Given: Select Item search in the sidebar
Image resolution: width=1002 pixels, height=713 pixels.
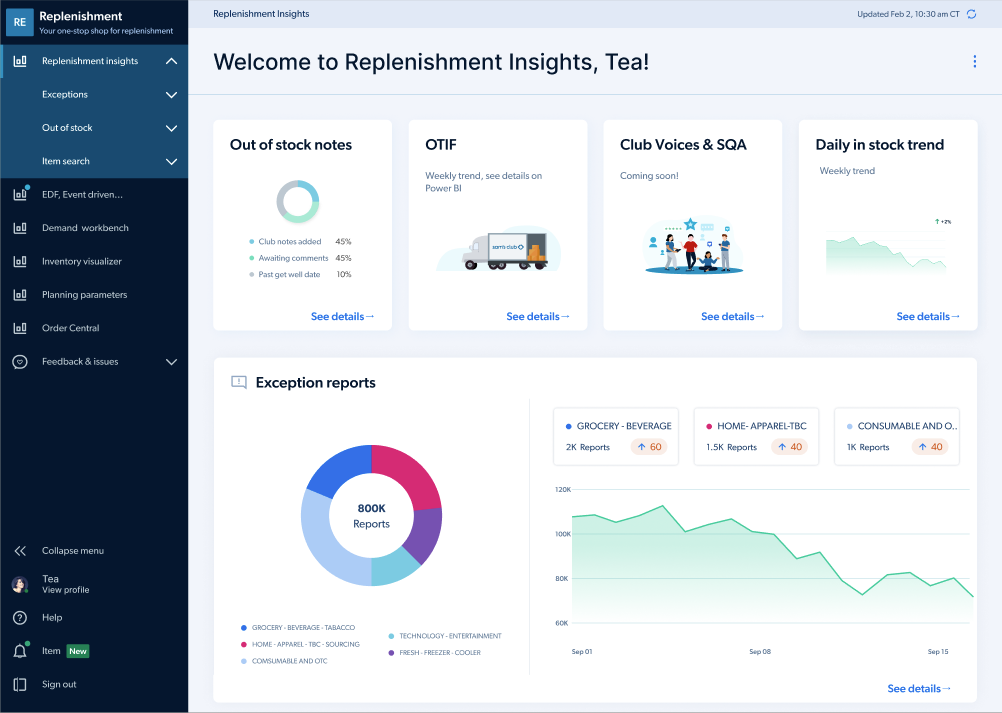Looking at the screenshot, I should [66, 161].
